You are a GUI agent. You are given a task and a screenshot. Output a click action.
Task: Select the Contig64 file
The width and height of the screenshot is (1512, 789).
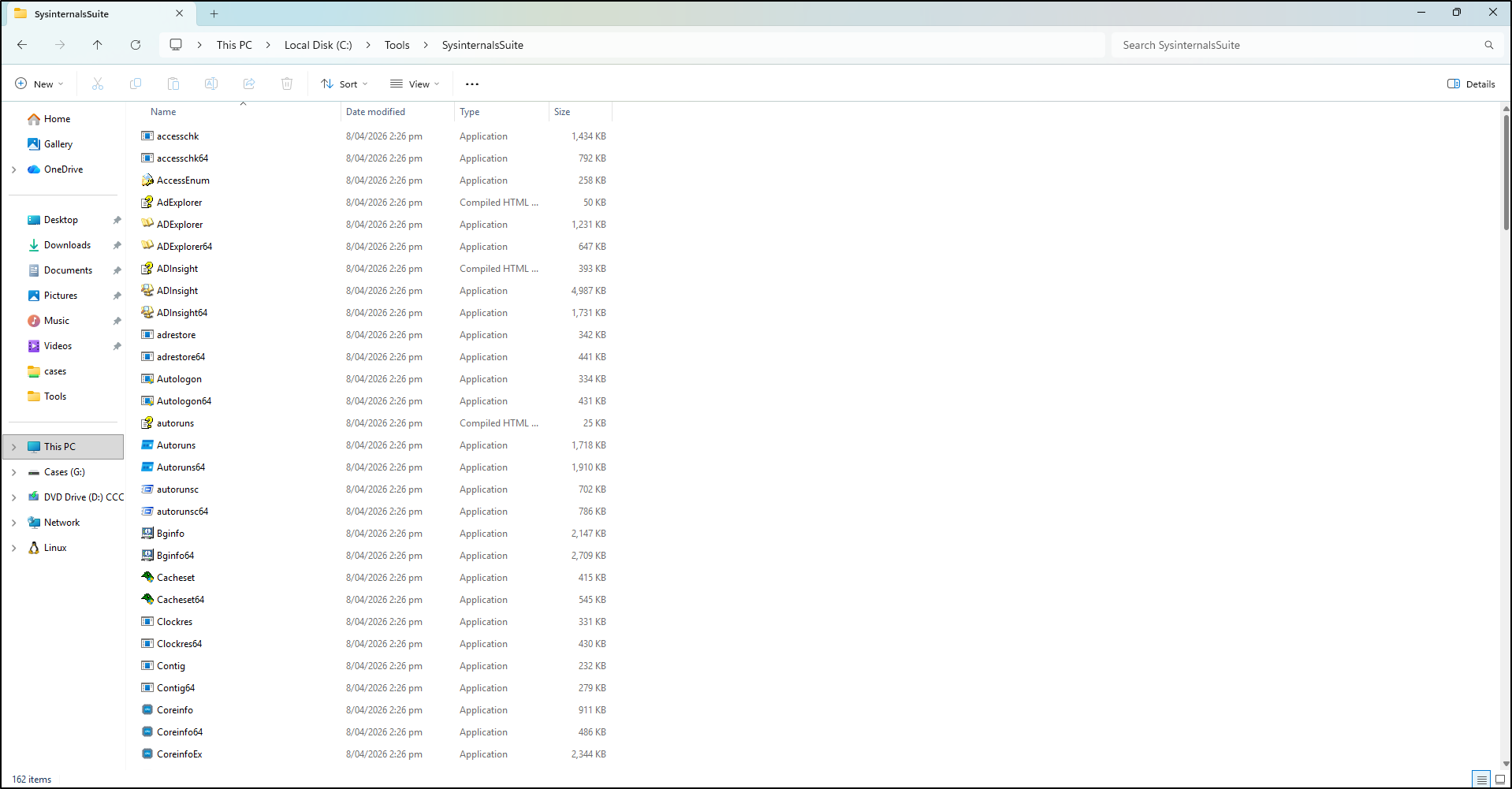(176, 688)
